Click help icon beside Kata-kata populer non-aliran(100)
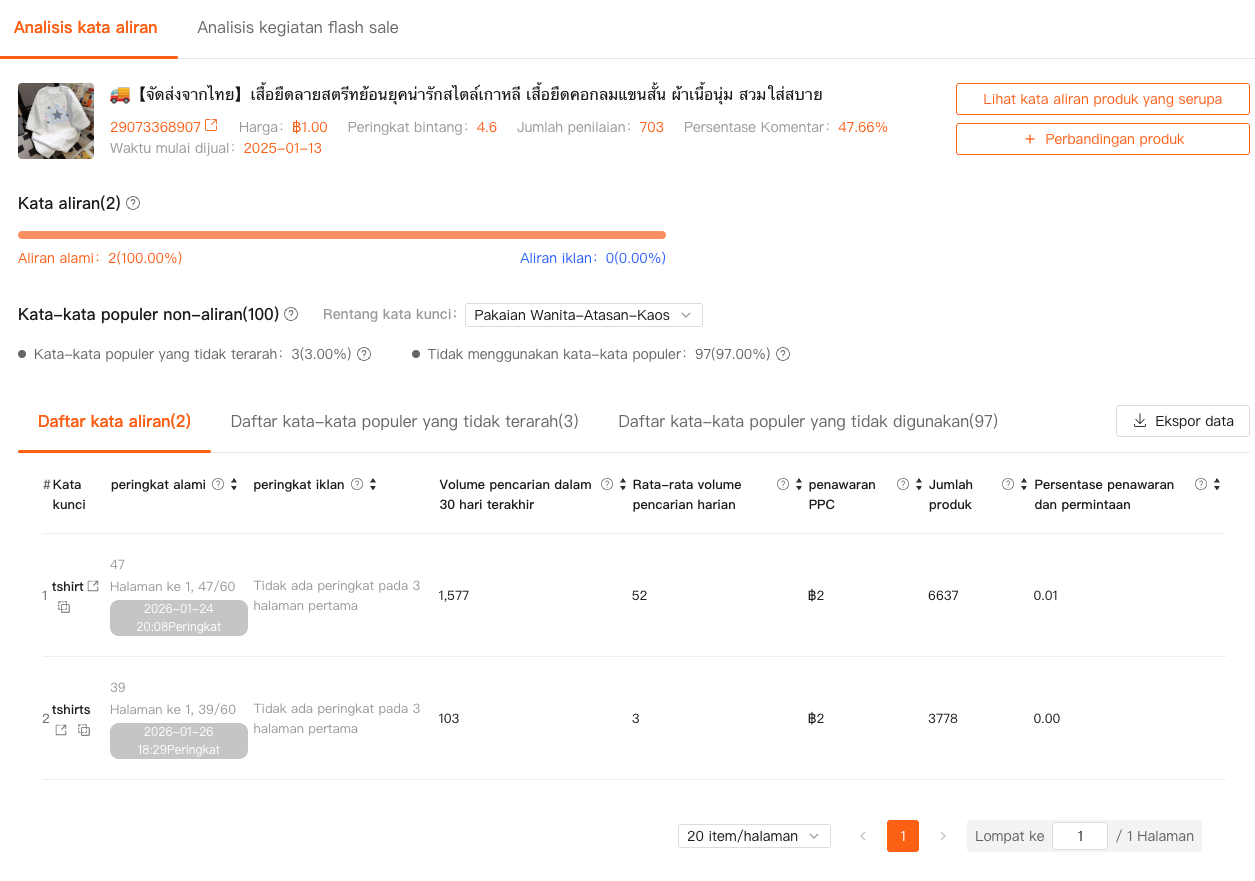1255x881 pixels. [291, 314]
